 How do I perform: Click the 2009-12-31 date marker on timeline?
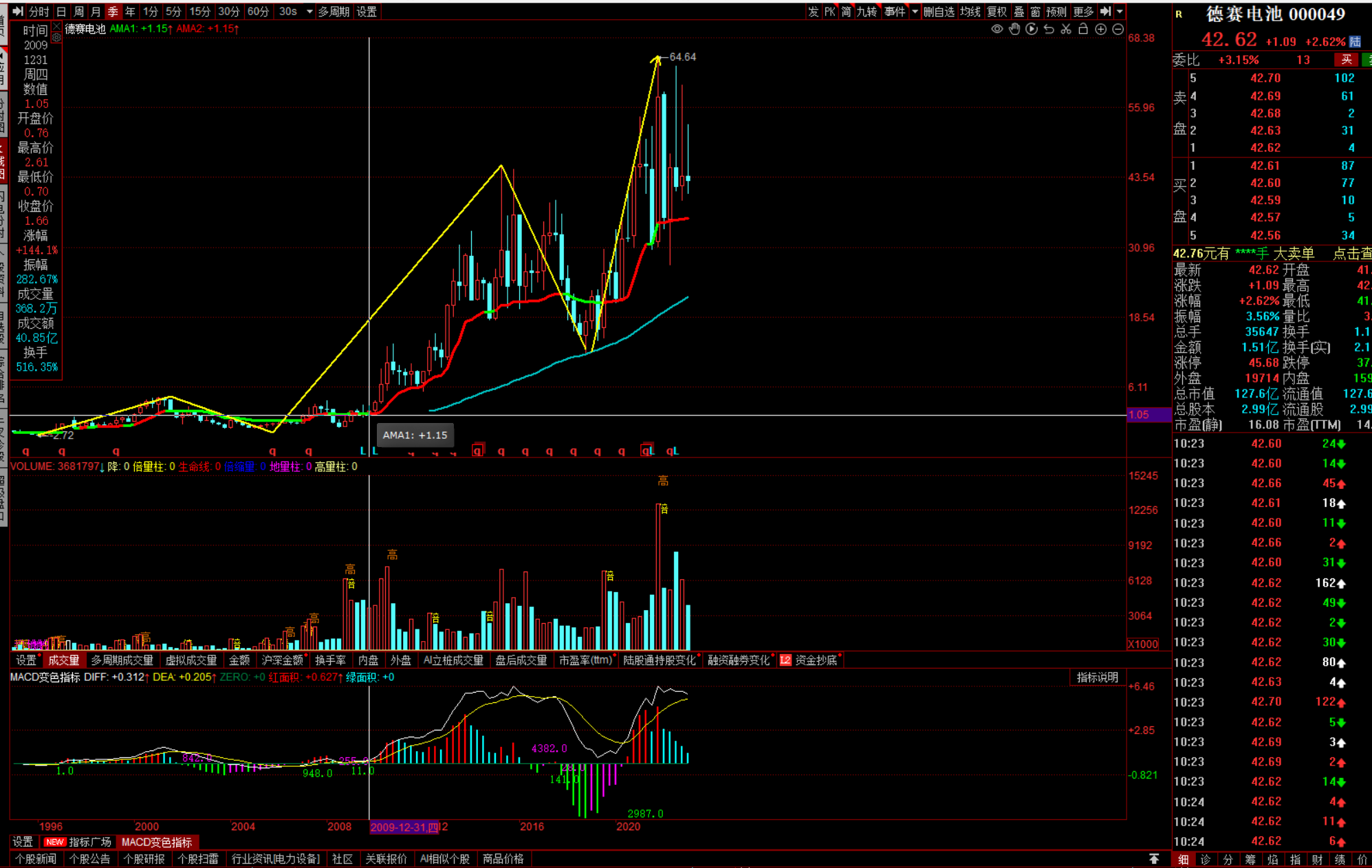click(404, 827)
